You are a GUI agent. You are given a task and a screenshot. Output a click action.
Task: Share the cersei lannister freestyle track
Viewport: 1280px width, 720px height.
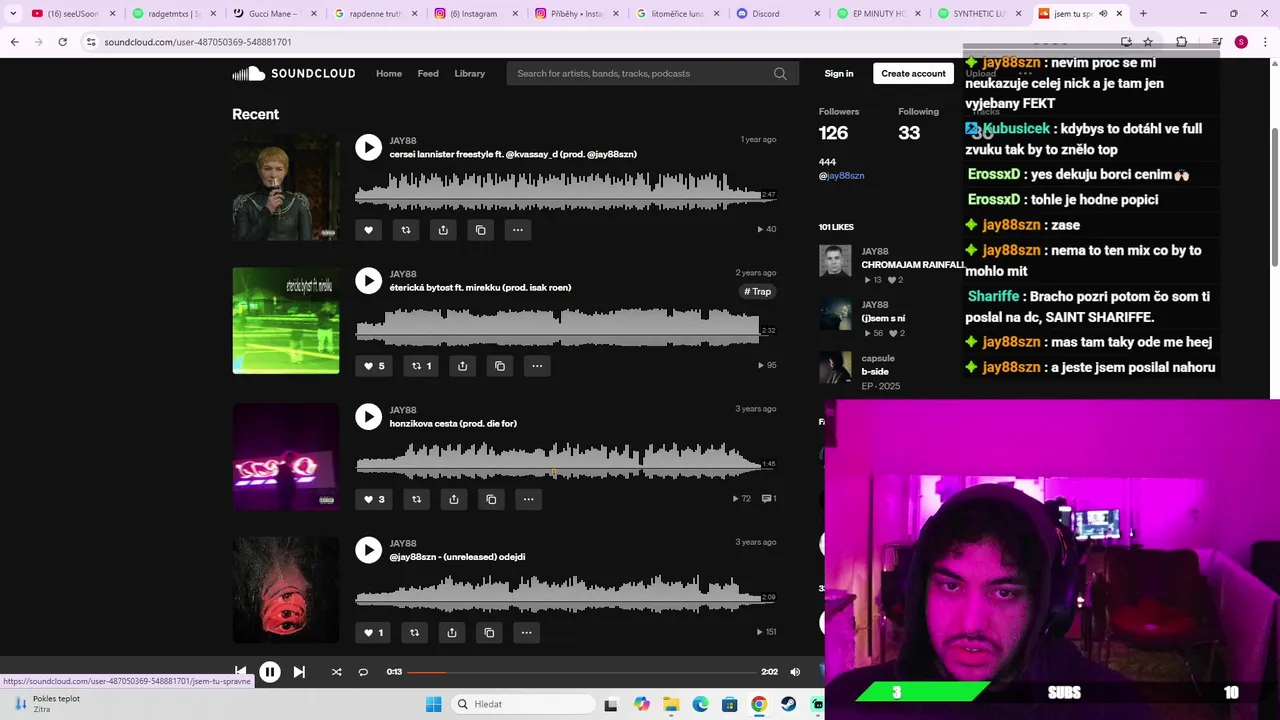[x=443, y=230]
